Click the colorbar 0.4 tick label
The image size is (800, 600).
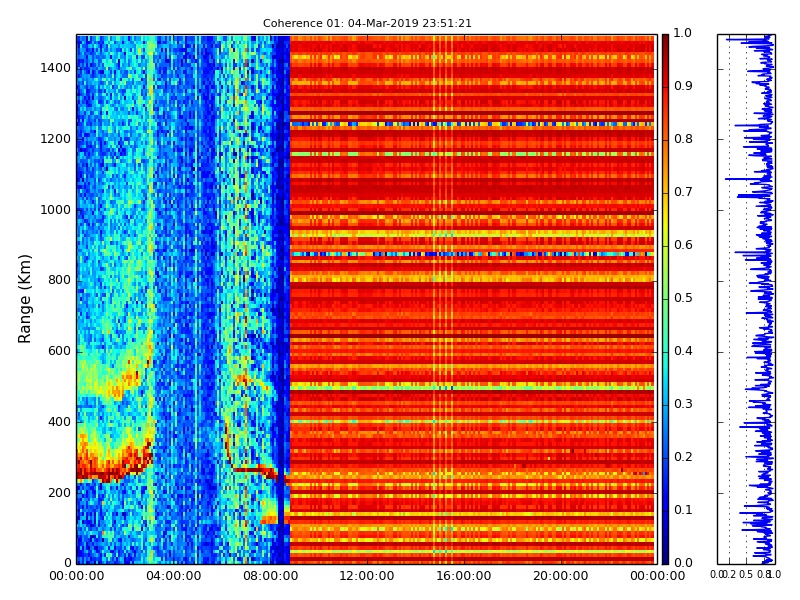[x=683, y=351]
